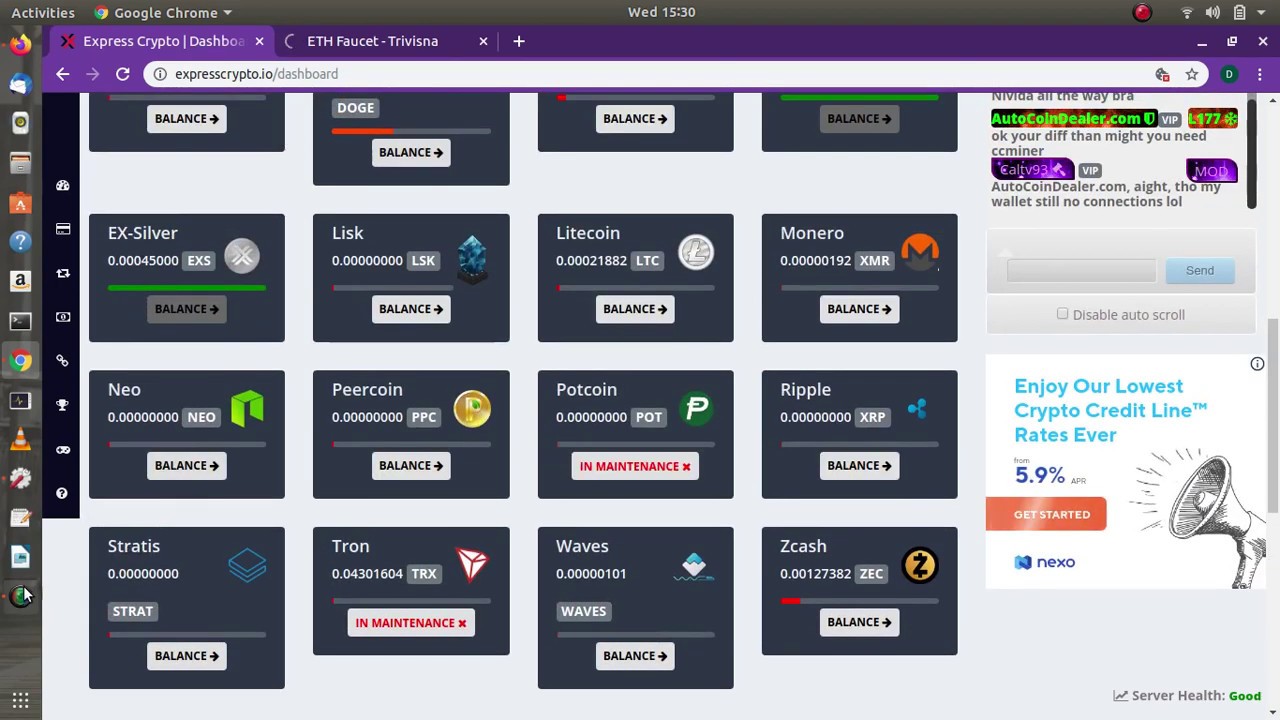
Task: Click the EX-Silver green progress bar
Action: 187,288
